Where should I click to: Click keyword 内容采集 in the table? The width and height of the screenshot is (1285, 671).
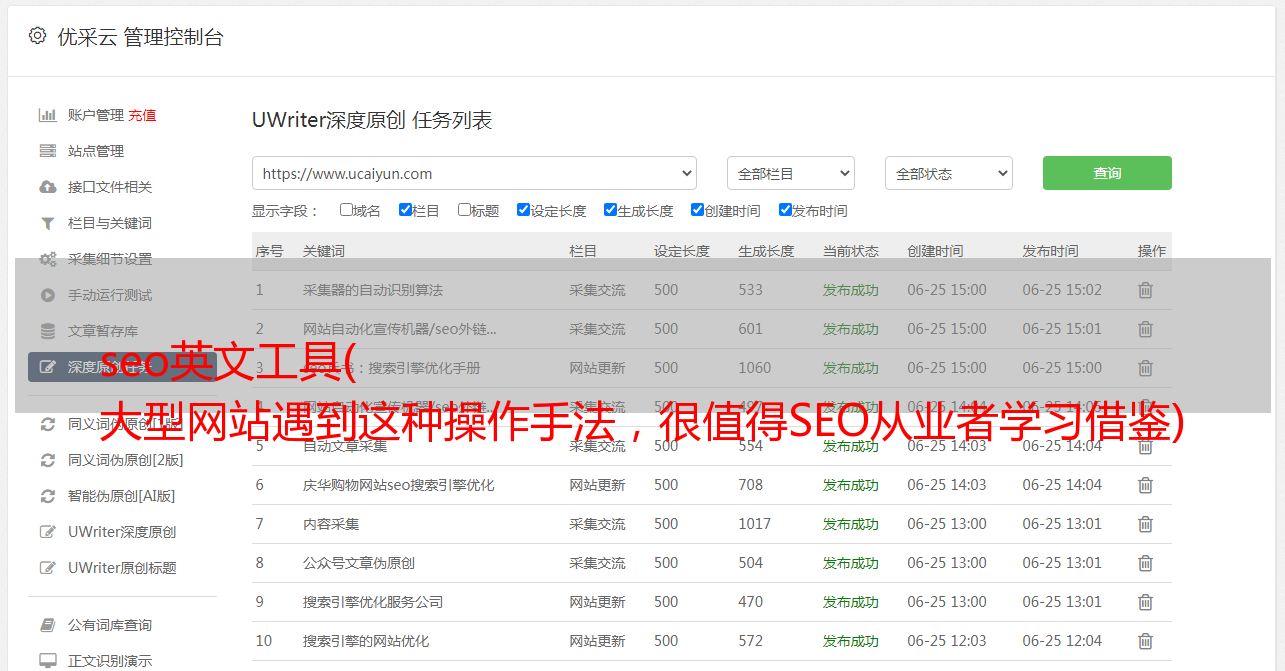pos(331,524)
